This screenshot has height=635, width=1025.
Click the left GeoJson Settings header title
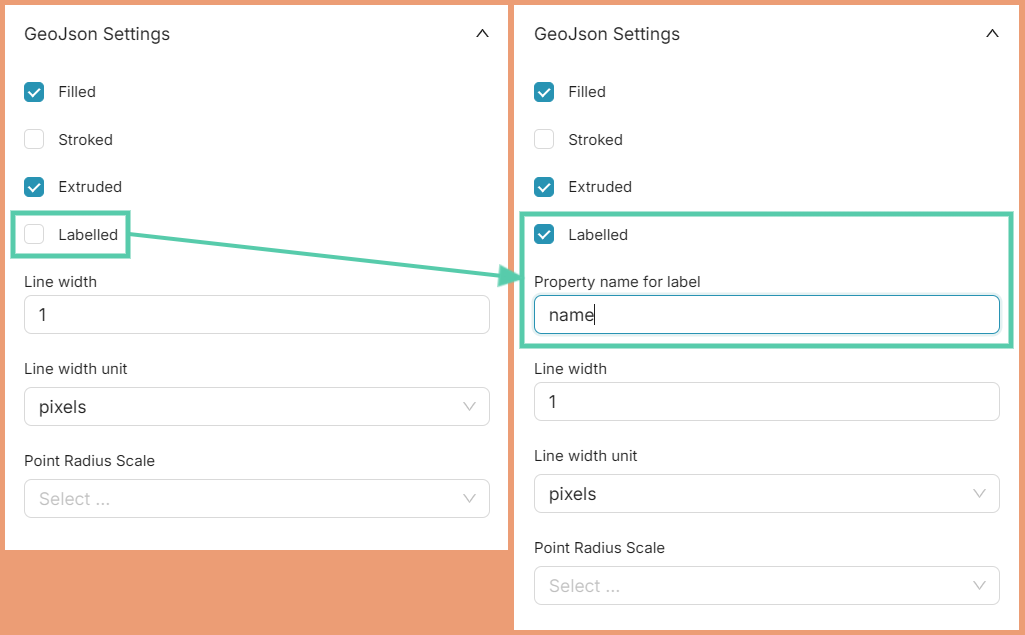[x=97, y=34]
